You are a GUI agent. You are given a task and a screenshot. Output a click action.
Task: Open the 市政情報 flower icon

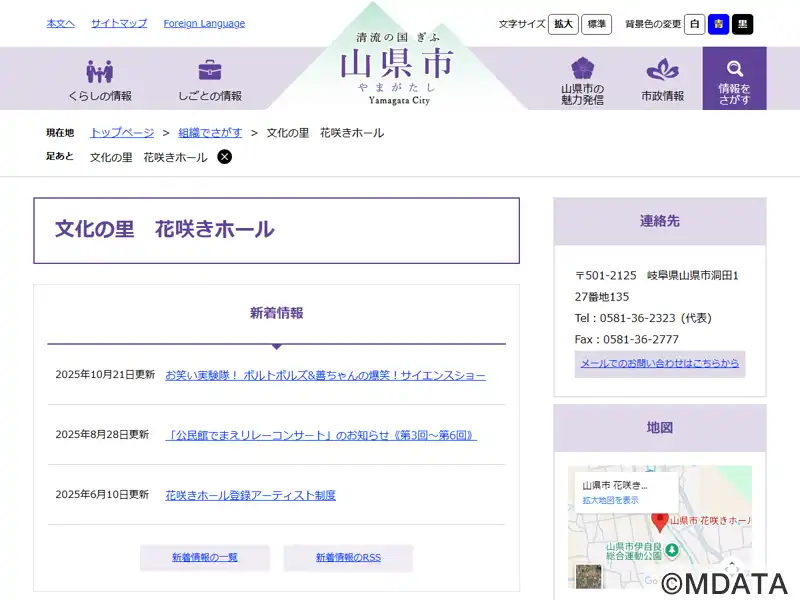click(662, 70)
